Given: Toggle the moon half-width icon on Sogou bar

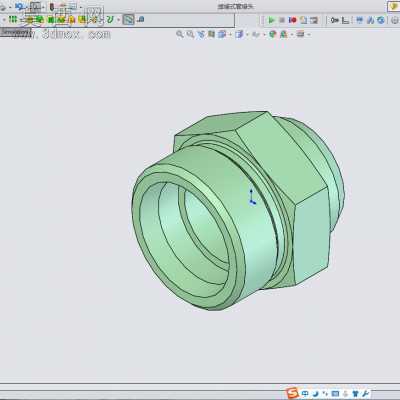Looking at the screenshot, I should click(315, 393).
